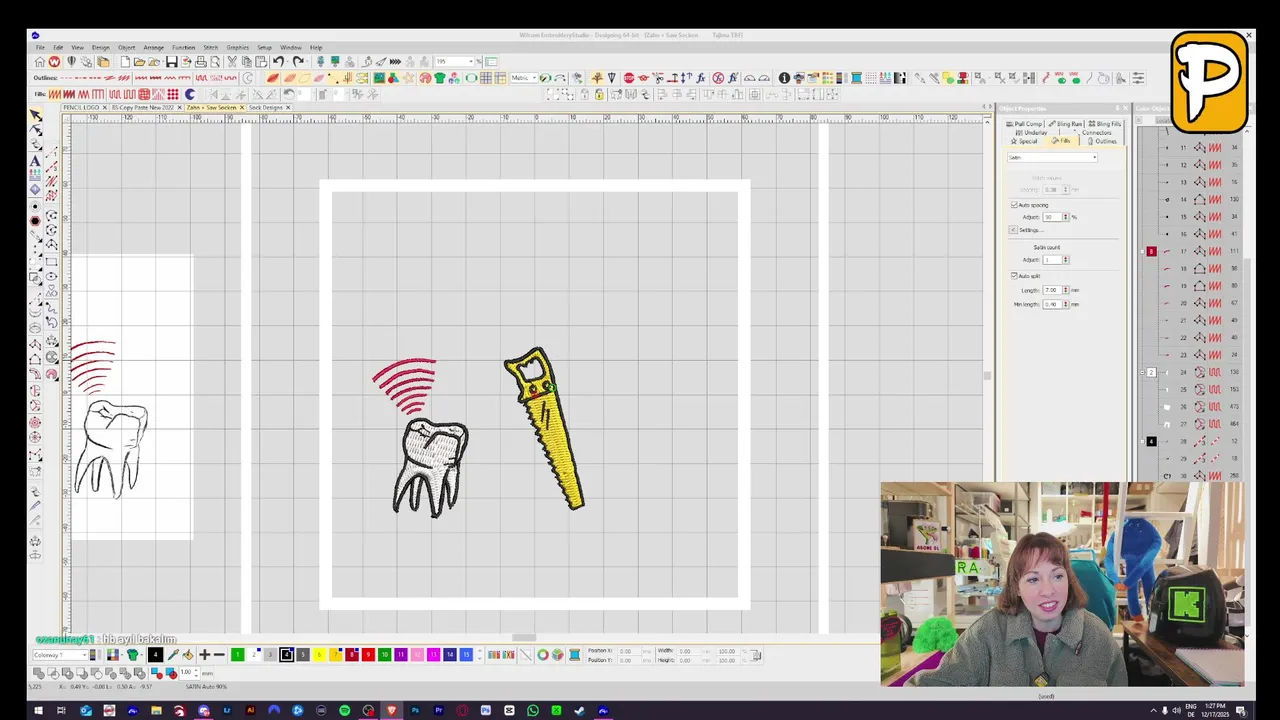Open the Windows Start menu
The image size is (1280, 720).
(39, 711)
